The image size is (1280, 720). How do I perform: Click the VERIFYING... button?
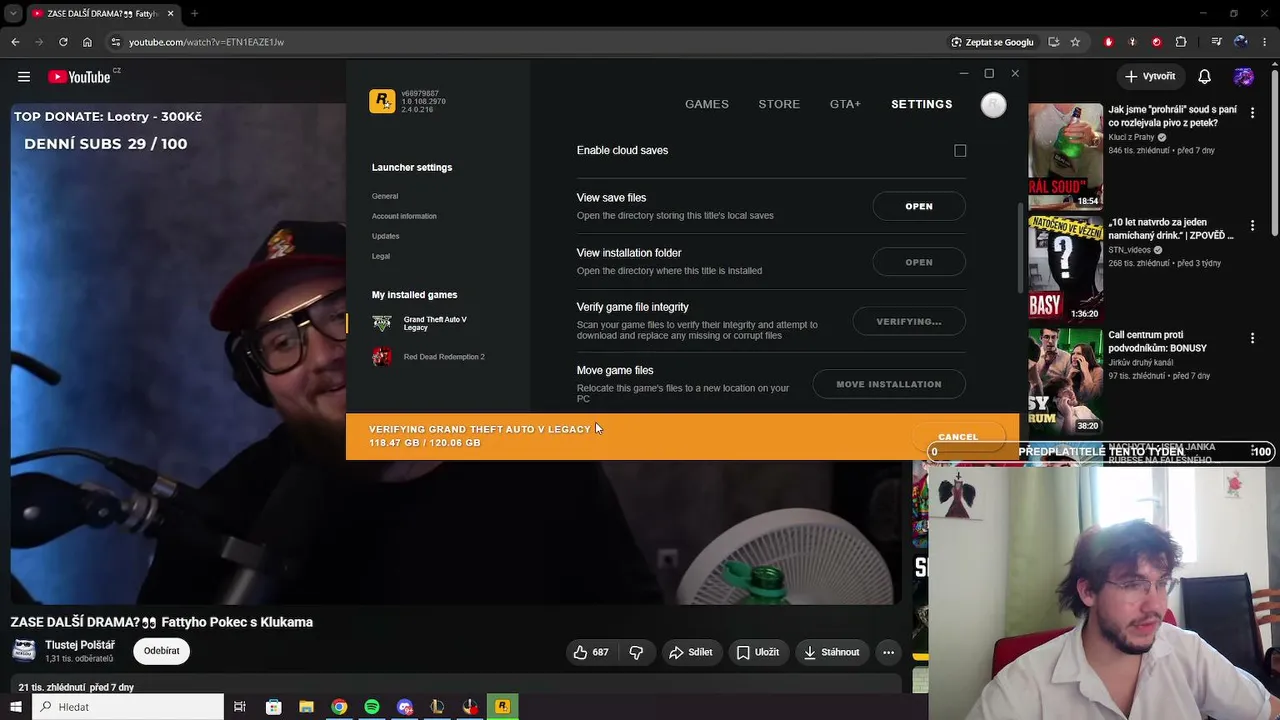click(909, 321)
